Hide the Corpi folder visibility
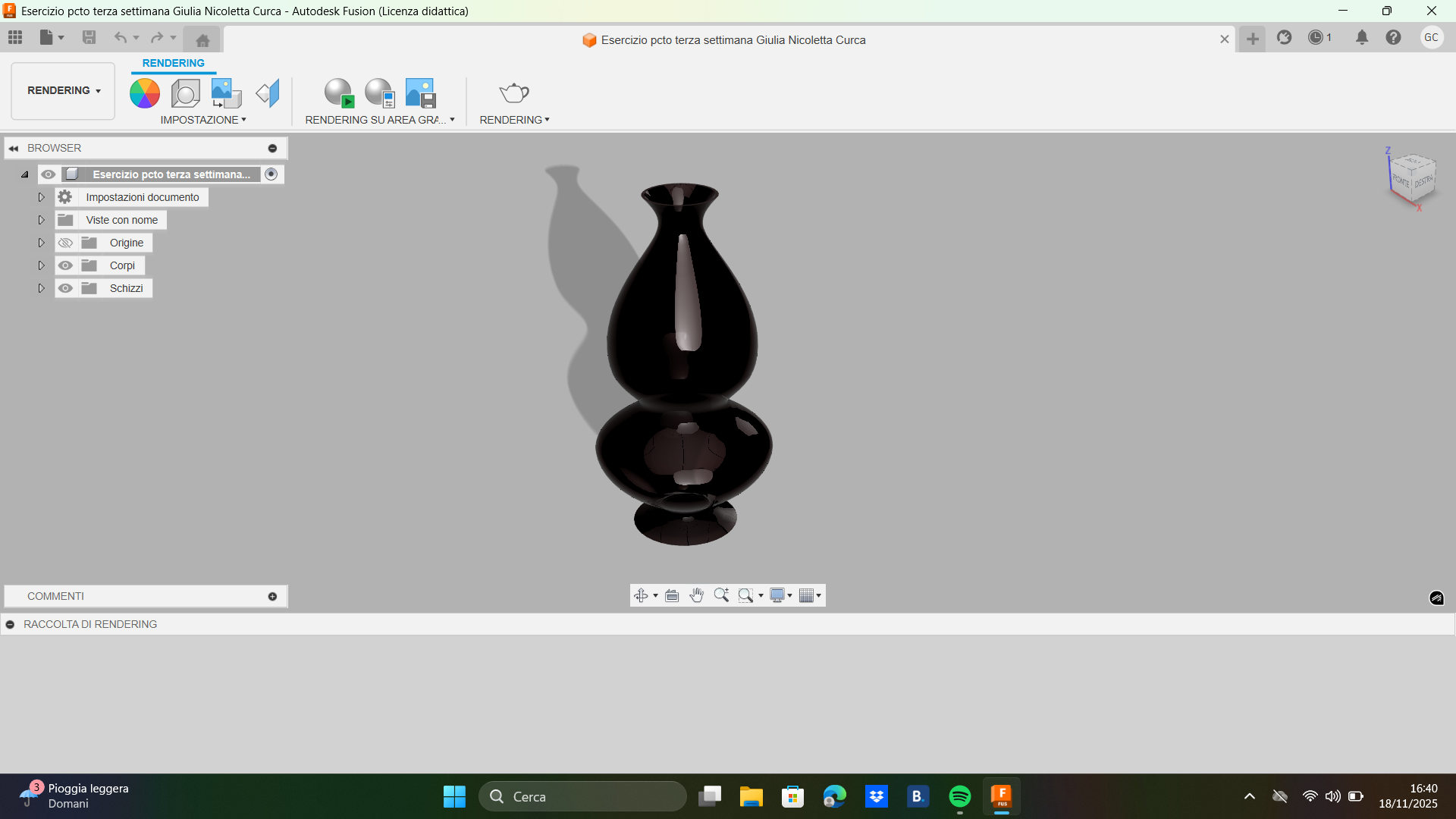 [66, 265]
